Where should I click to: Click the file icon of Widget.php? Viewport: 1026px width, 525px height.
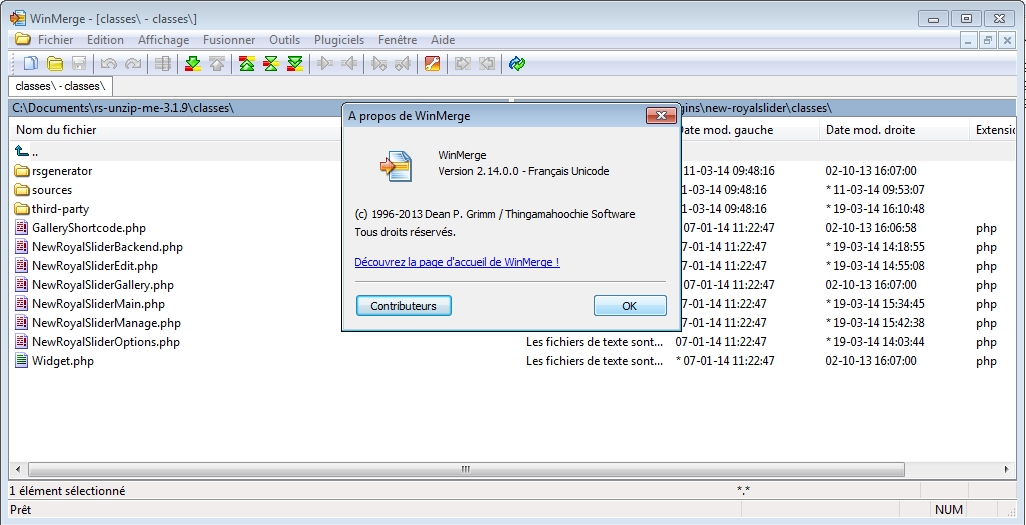(x=22, y=361)
